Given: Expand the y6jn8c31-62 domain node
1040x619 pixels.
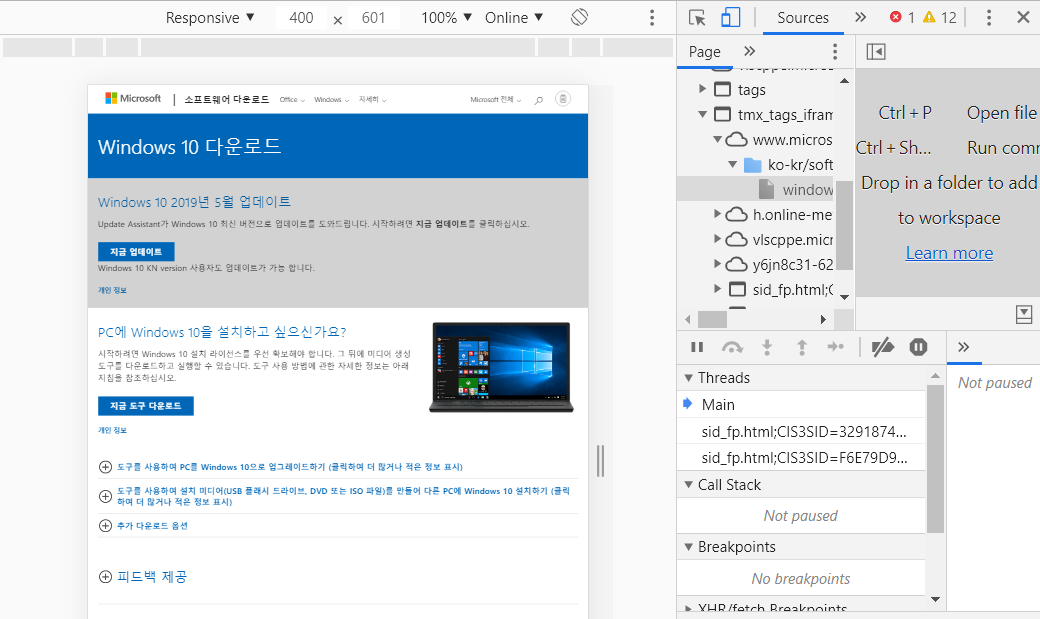Looking at the screenshot, I should point(717,263).
